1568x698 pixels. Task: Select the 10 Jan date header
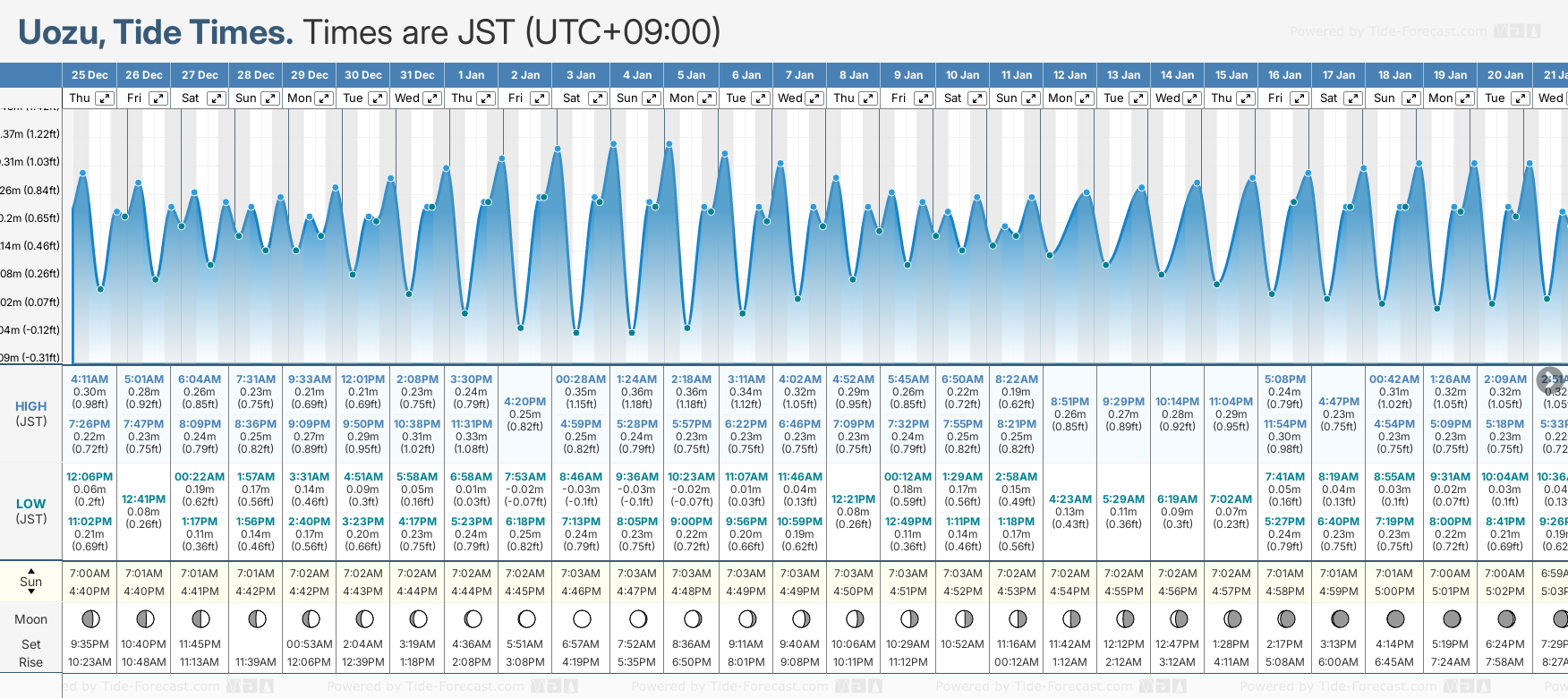pyautogui.click(x=962, y=75)
